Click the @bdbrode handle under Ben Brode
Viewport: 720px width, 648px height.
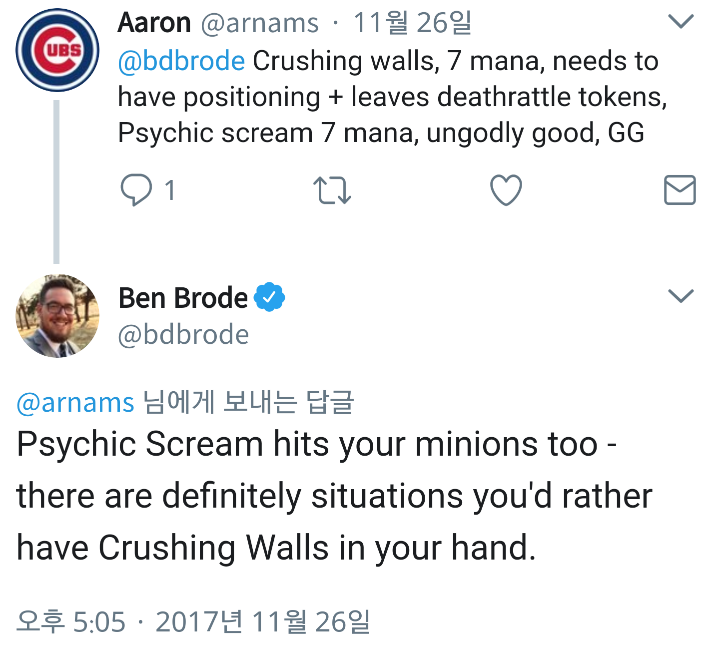pos(183,334)
